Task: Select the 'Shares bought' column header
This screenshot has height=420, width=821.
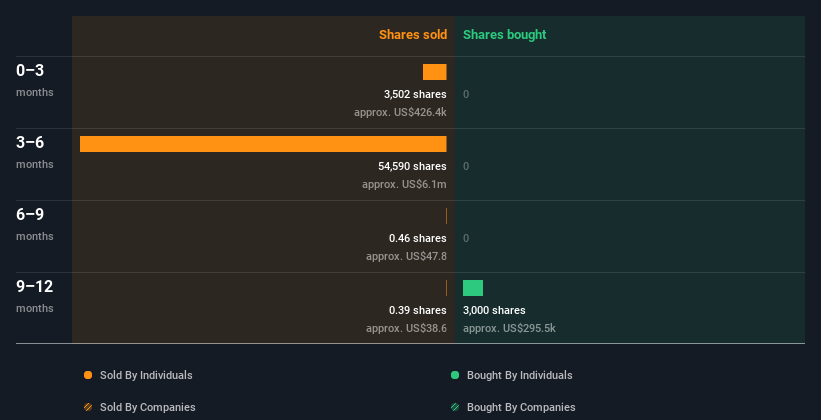Action: click(505, 35)
